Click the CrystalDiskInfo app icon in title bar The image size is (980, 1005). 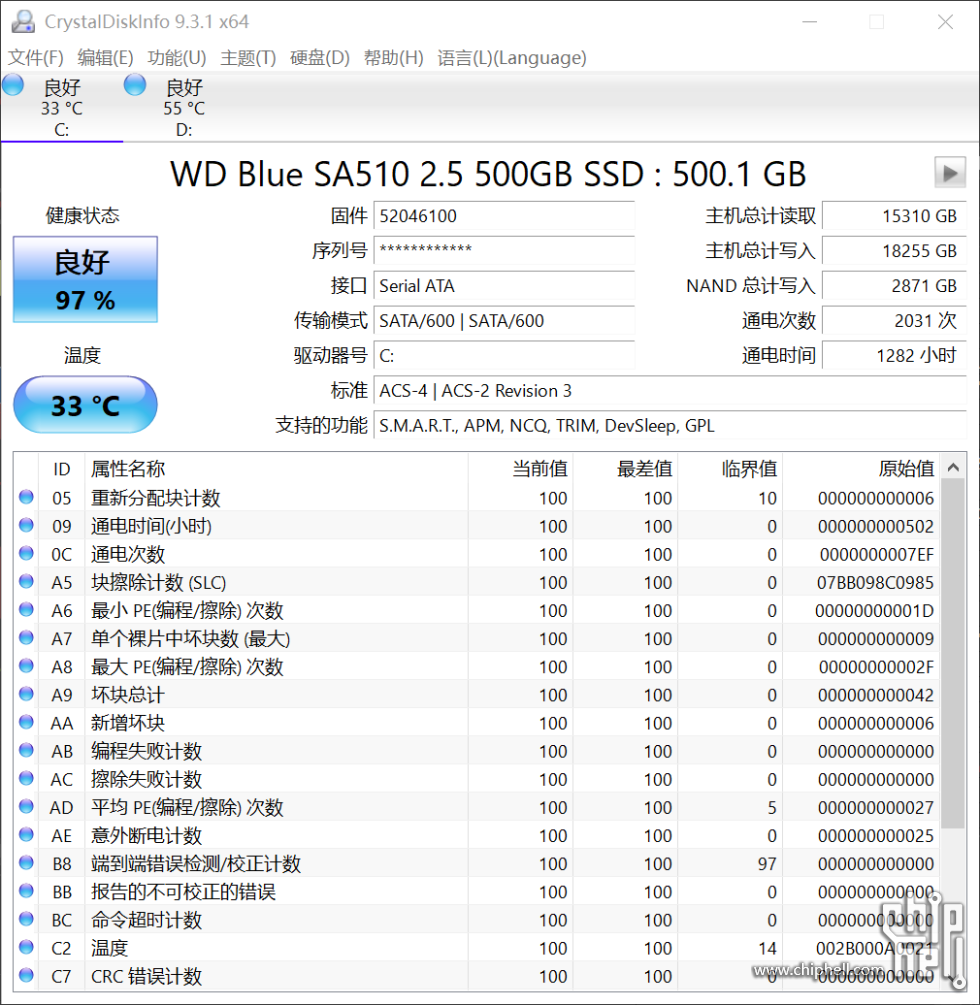click(x=23, y=21)
